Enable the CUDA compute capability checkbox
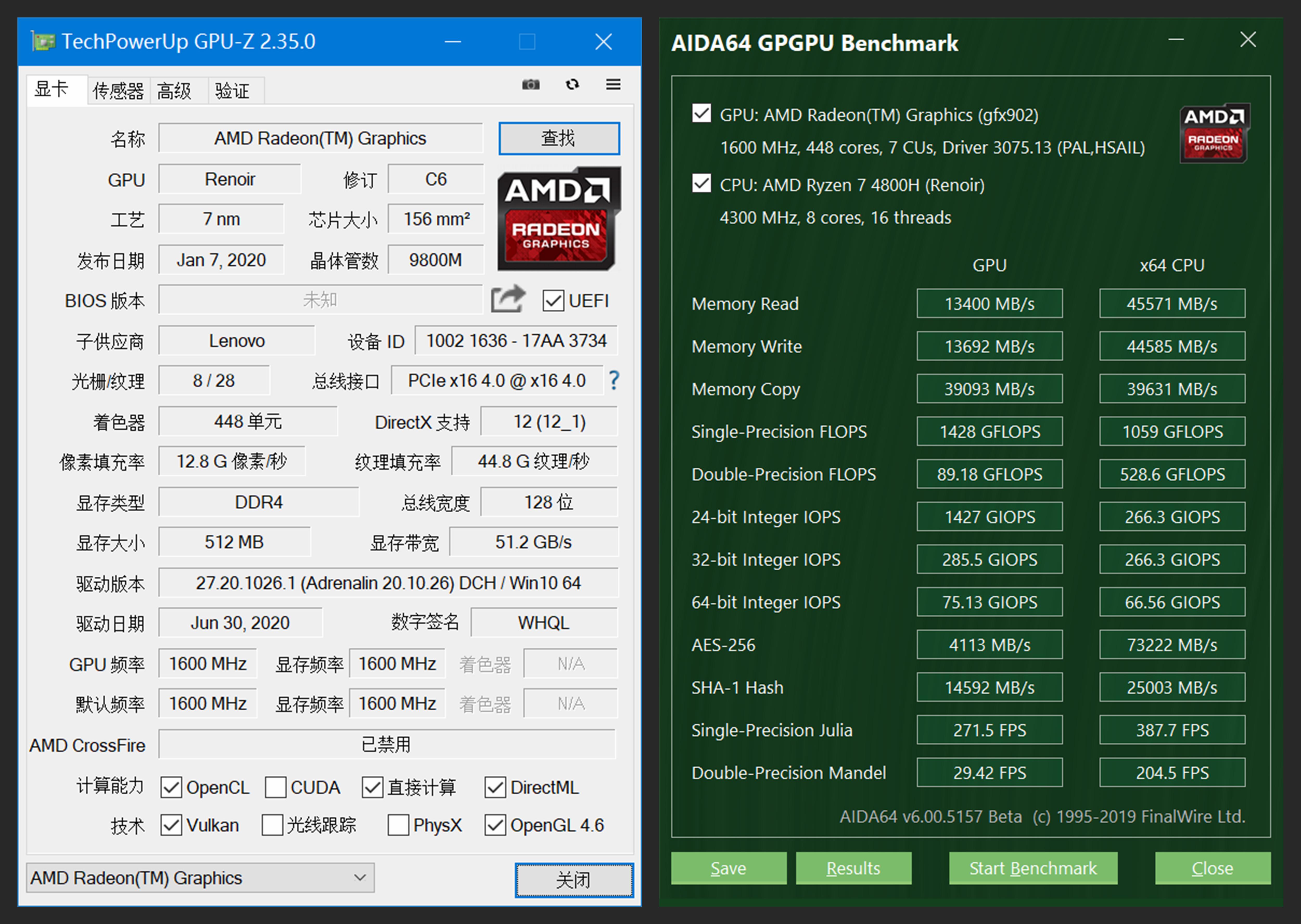The image size is (1301, 924). pyautogui.click(x=275, y=787)
